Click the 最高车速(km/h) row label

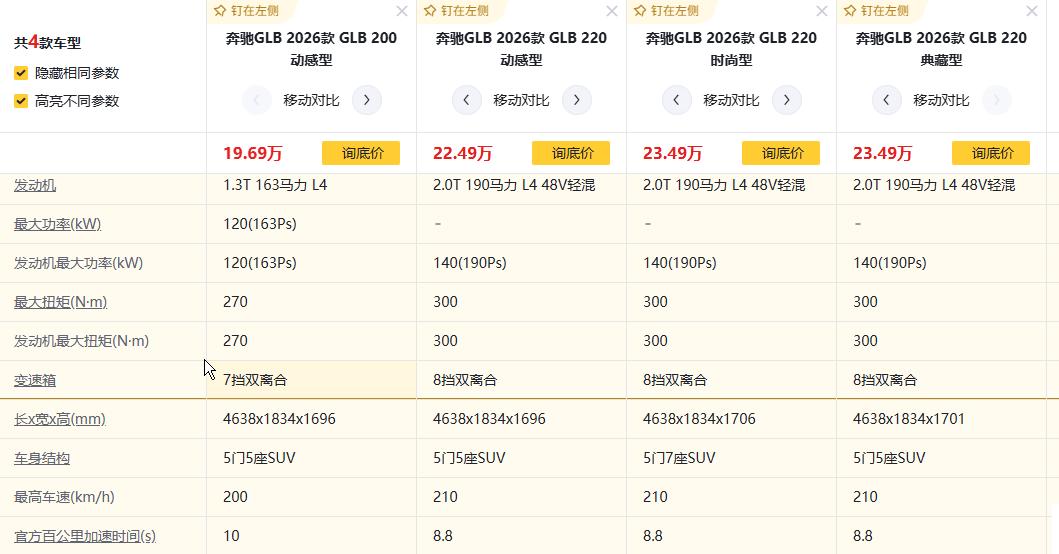pyautogui.click(x=64, y=497)
